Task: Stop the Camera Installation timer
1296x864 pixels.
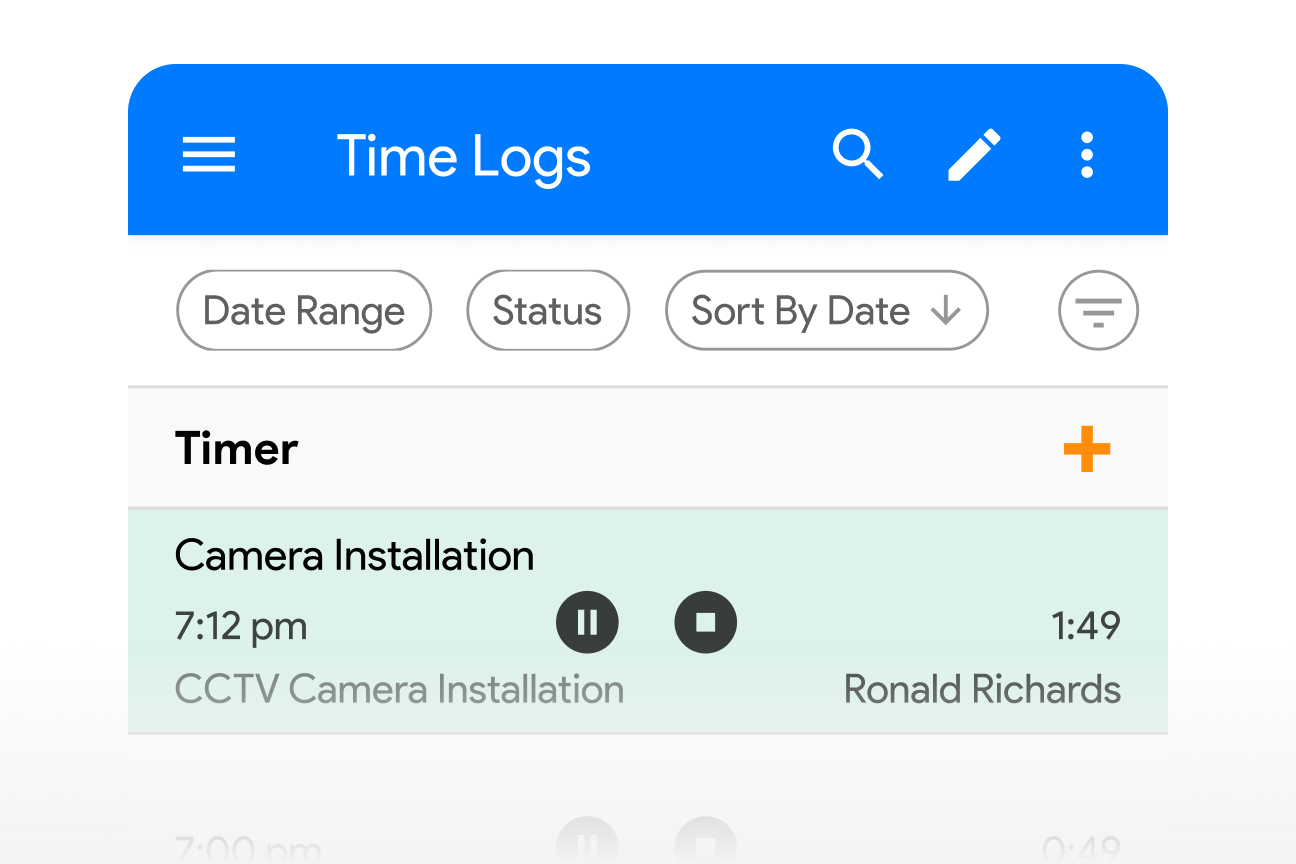Action: (706, 622)
